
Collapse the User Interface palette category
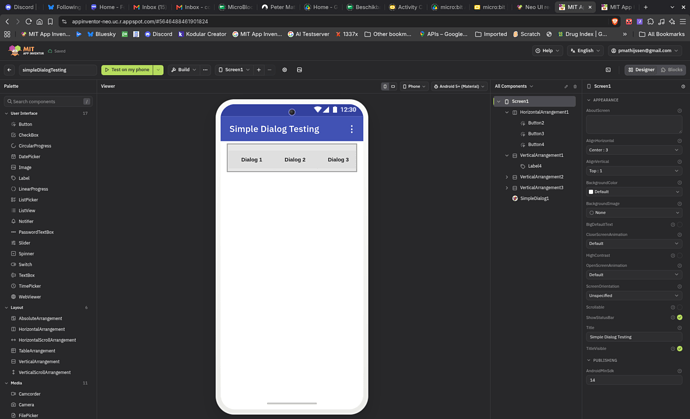[x=6, y=114]
